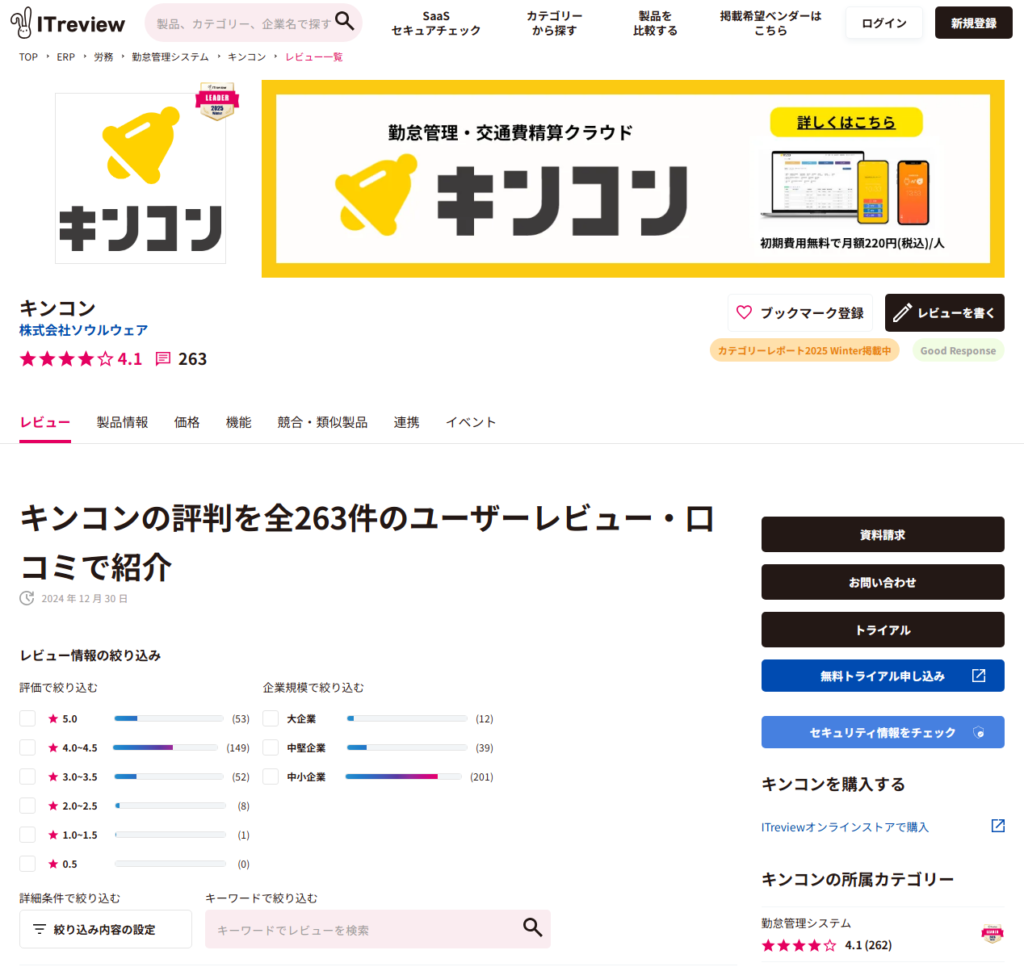
Task: Click the review count 263 number
Action: tap(193, 359)
